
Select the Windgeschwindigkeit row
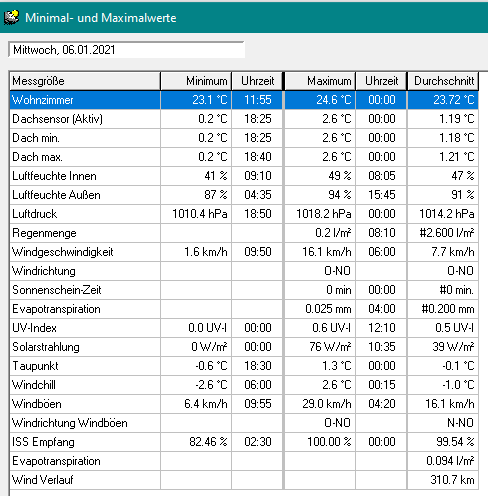[x=244, y=252]
